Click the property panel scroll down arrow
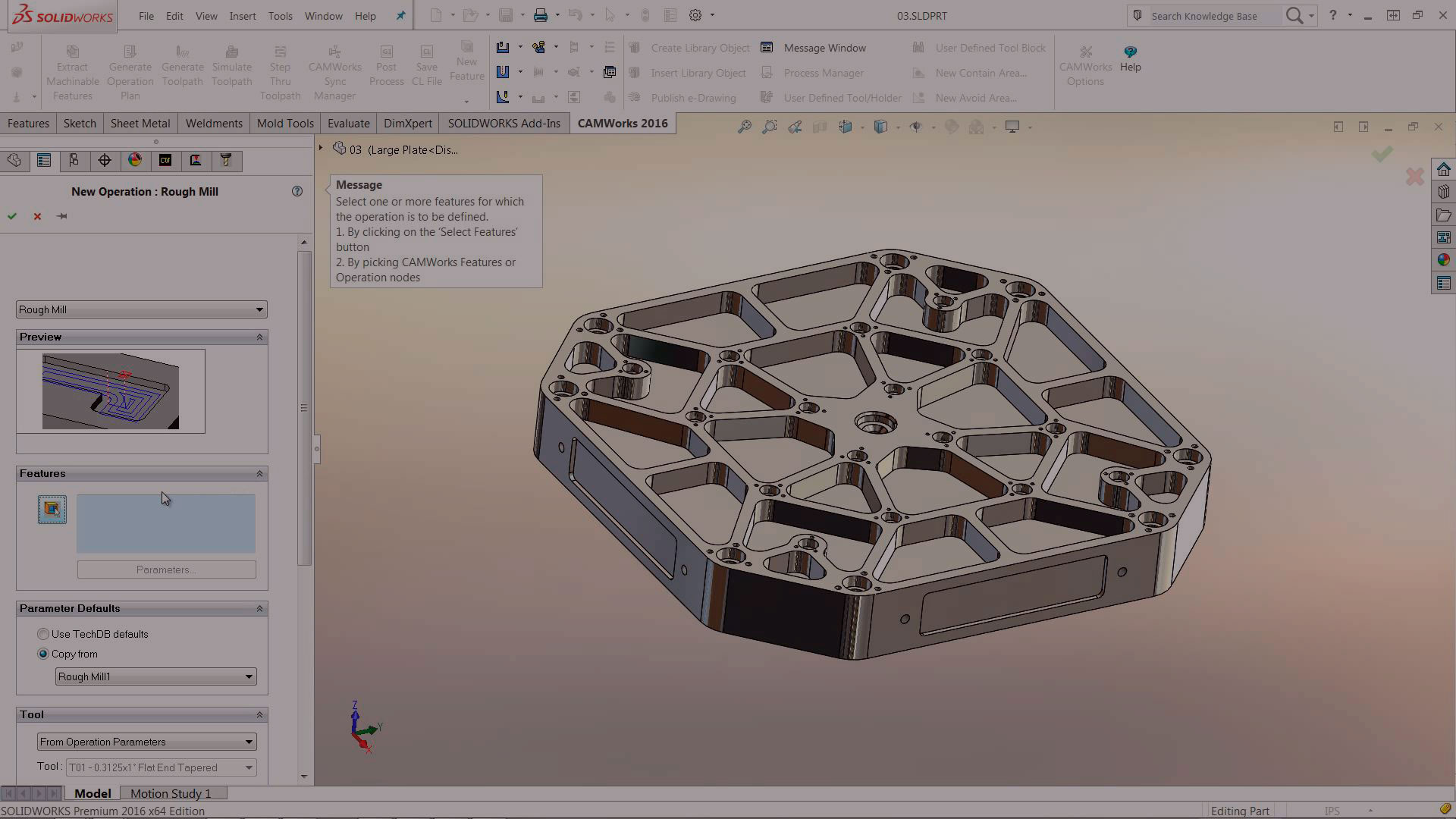 click(304, 776)
